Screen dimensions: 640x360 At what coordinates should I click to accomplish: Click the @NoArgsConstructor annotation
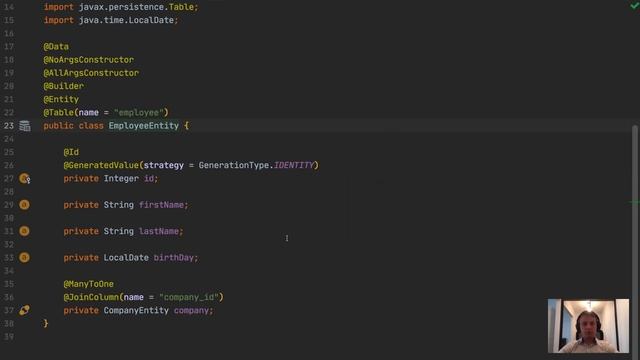[89, 60]
